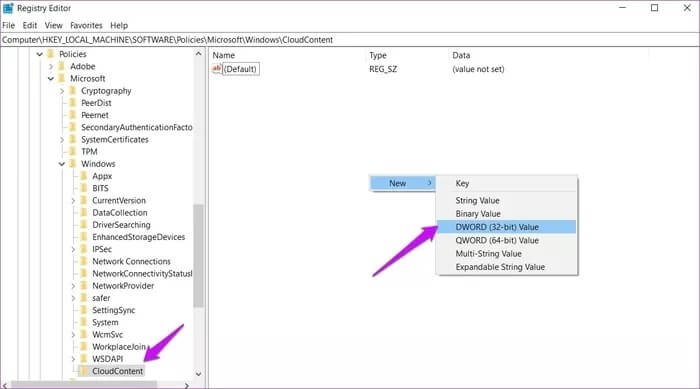The image size is (700, 389).
Task: Click the Registry Editor app icon in title bar
Action: 8,8
